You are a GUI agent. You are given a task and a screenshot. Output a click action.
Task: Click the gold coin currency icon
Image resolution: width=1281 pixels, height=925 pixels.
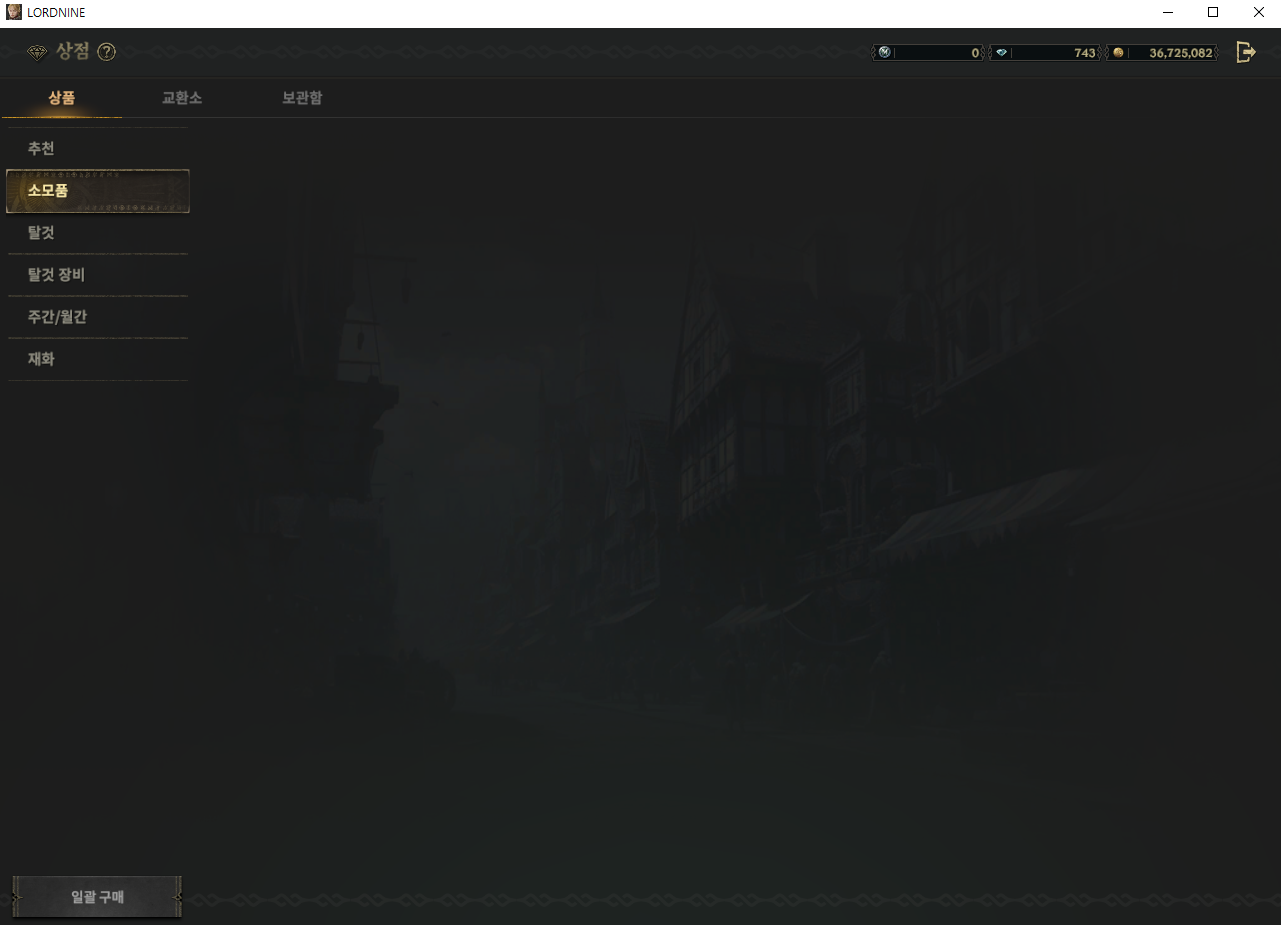(1118, 53)
